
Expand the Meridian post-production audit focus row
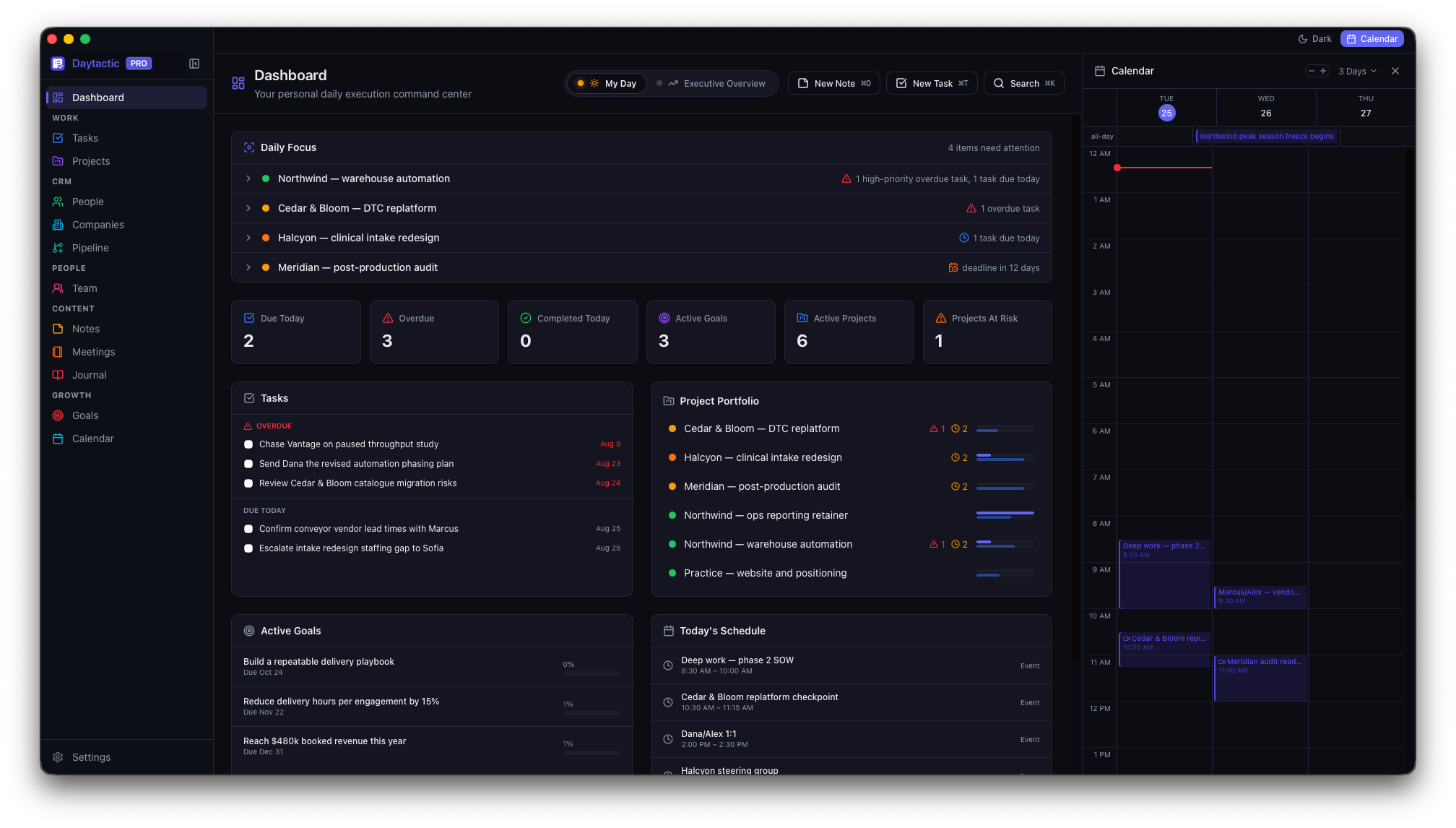[x=248, y=267]
